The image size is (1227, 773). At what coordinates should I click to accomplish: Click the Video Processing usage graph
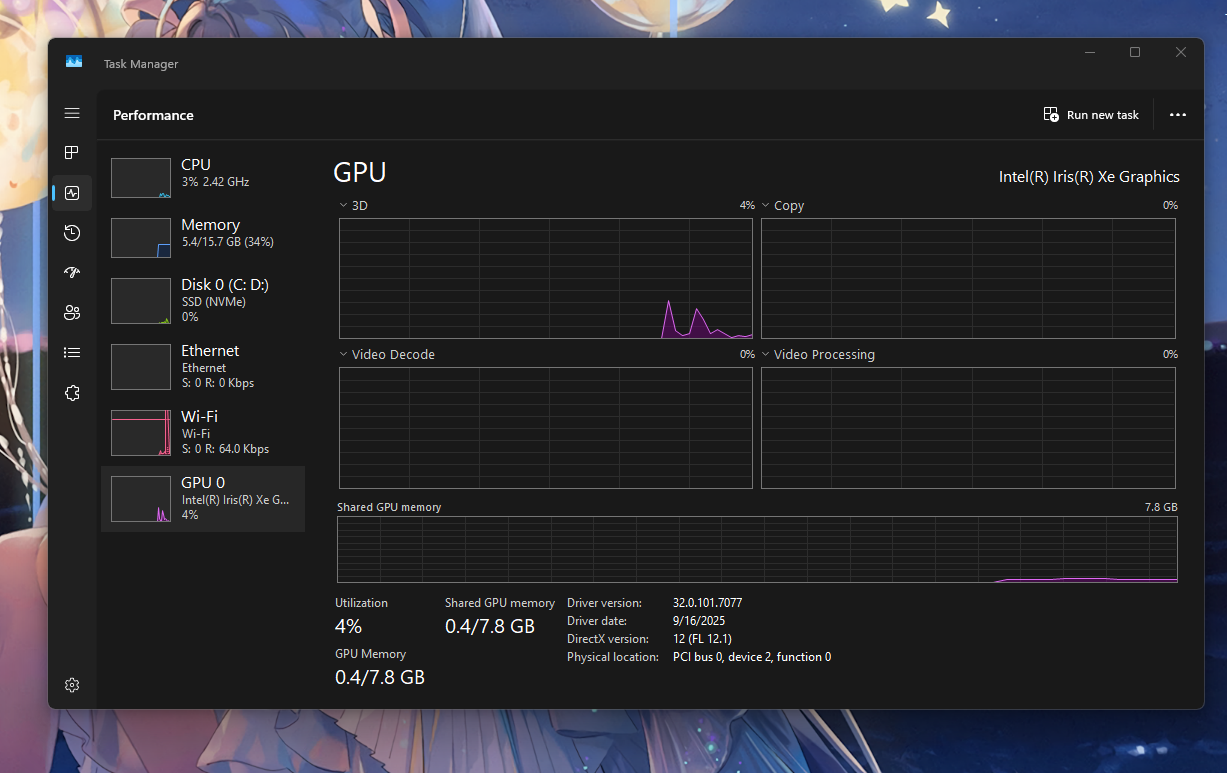[x=968, y=428]
